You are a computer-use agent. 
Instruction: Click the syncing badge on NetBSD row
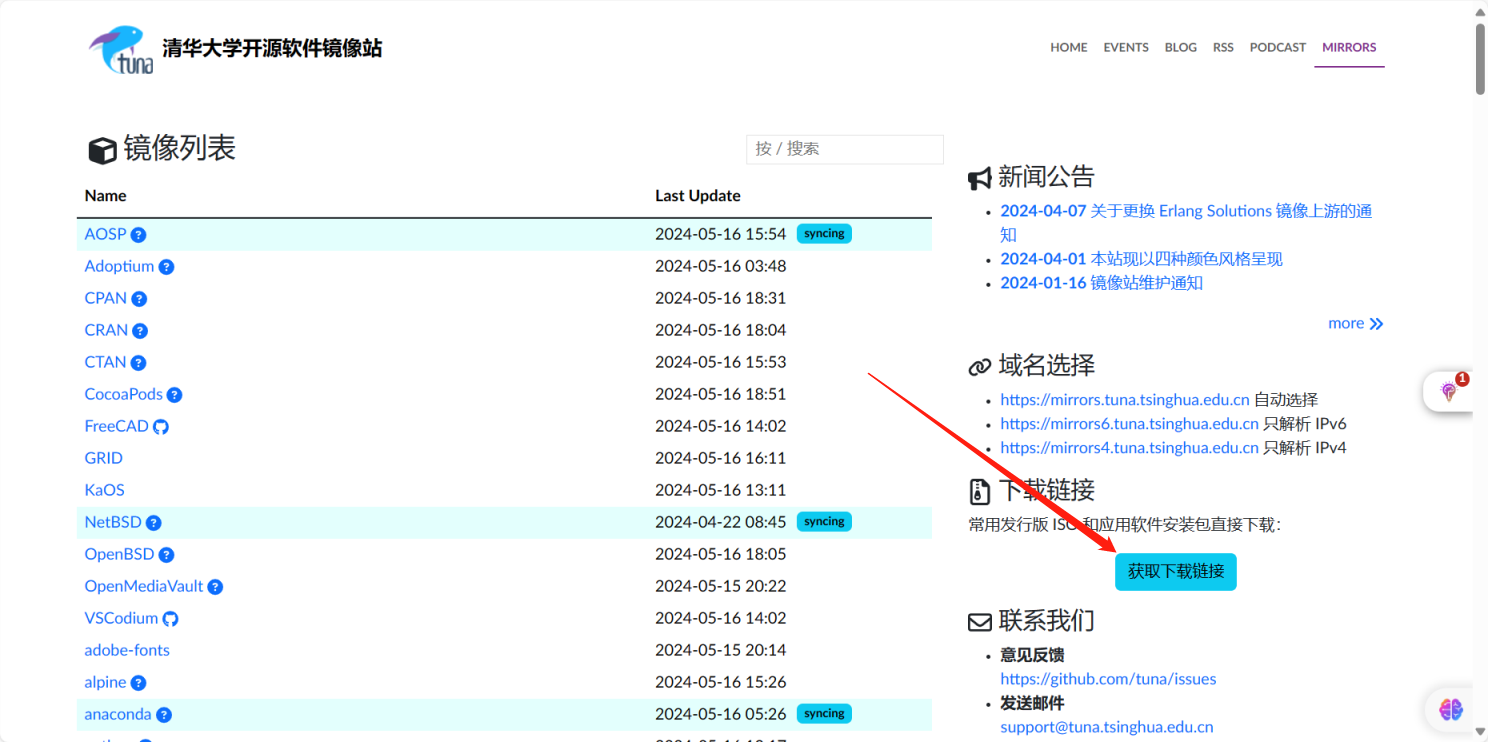coord(824,522)
